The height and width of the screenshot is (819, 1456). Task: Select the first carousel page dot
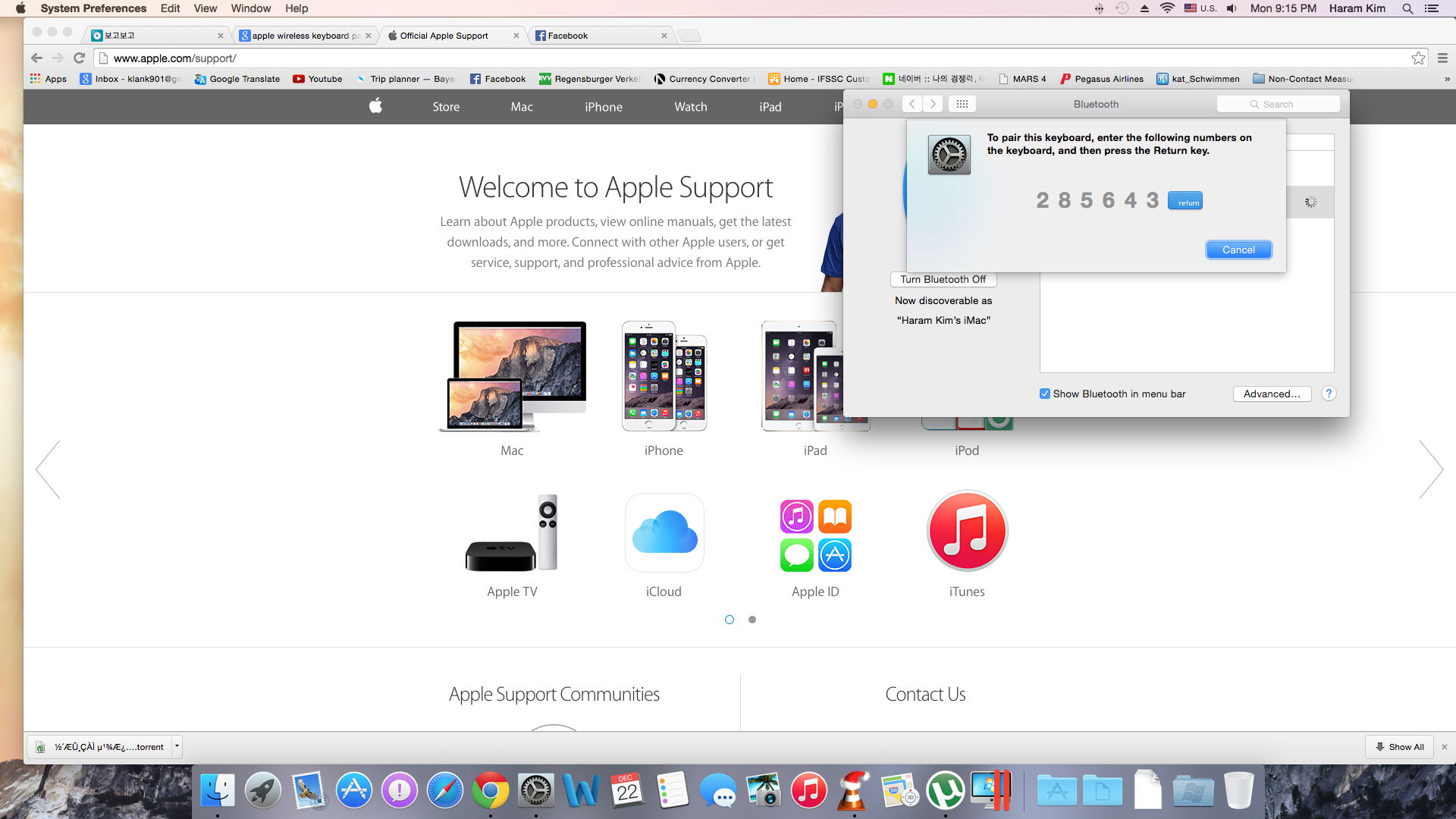click(730, 620)
